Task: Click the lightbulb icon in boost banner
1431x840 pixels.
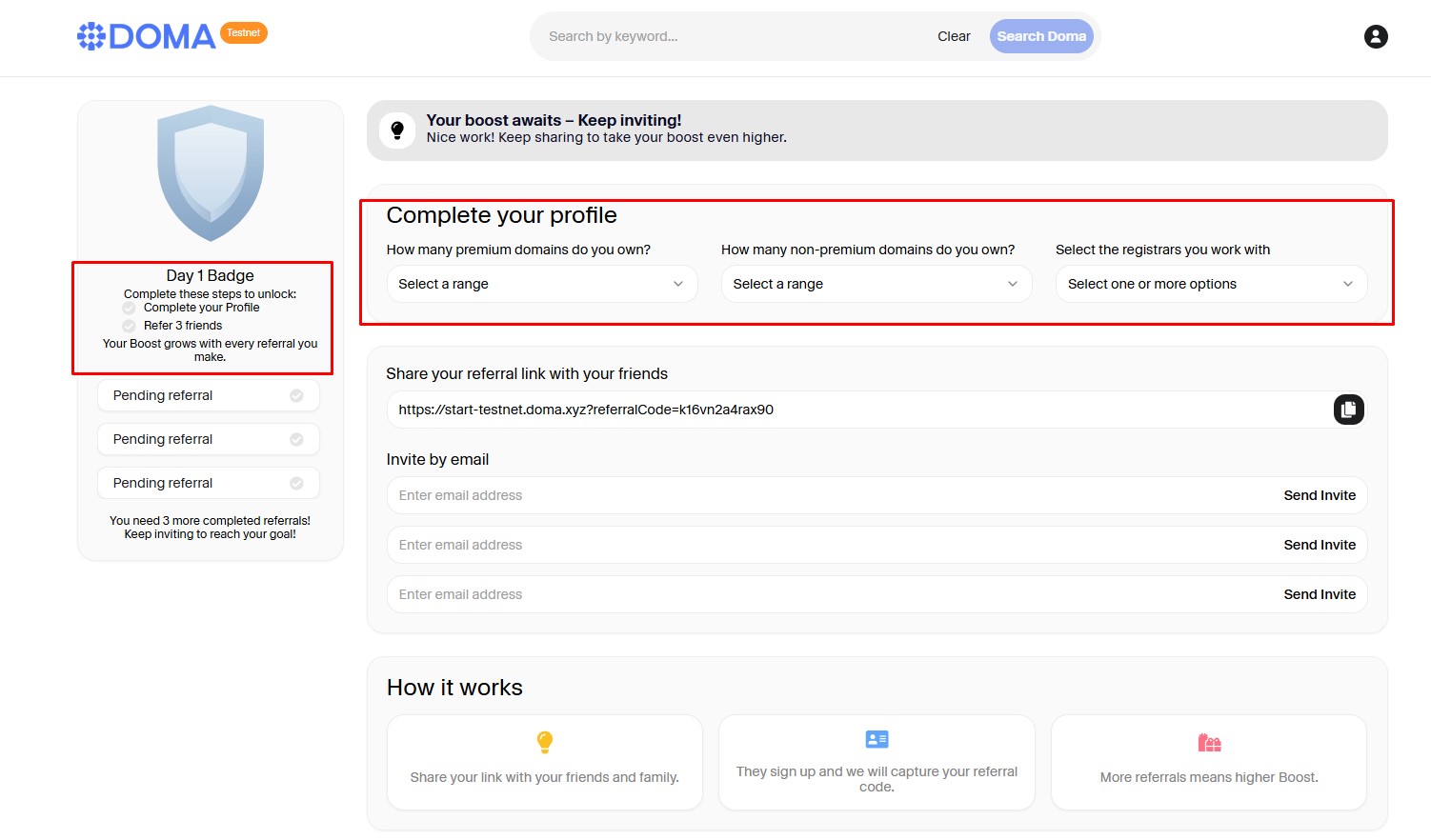Action: (x=397, y=130)
